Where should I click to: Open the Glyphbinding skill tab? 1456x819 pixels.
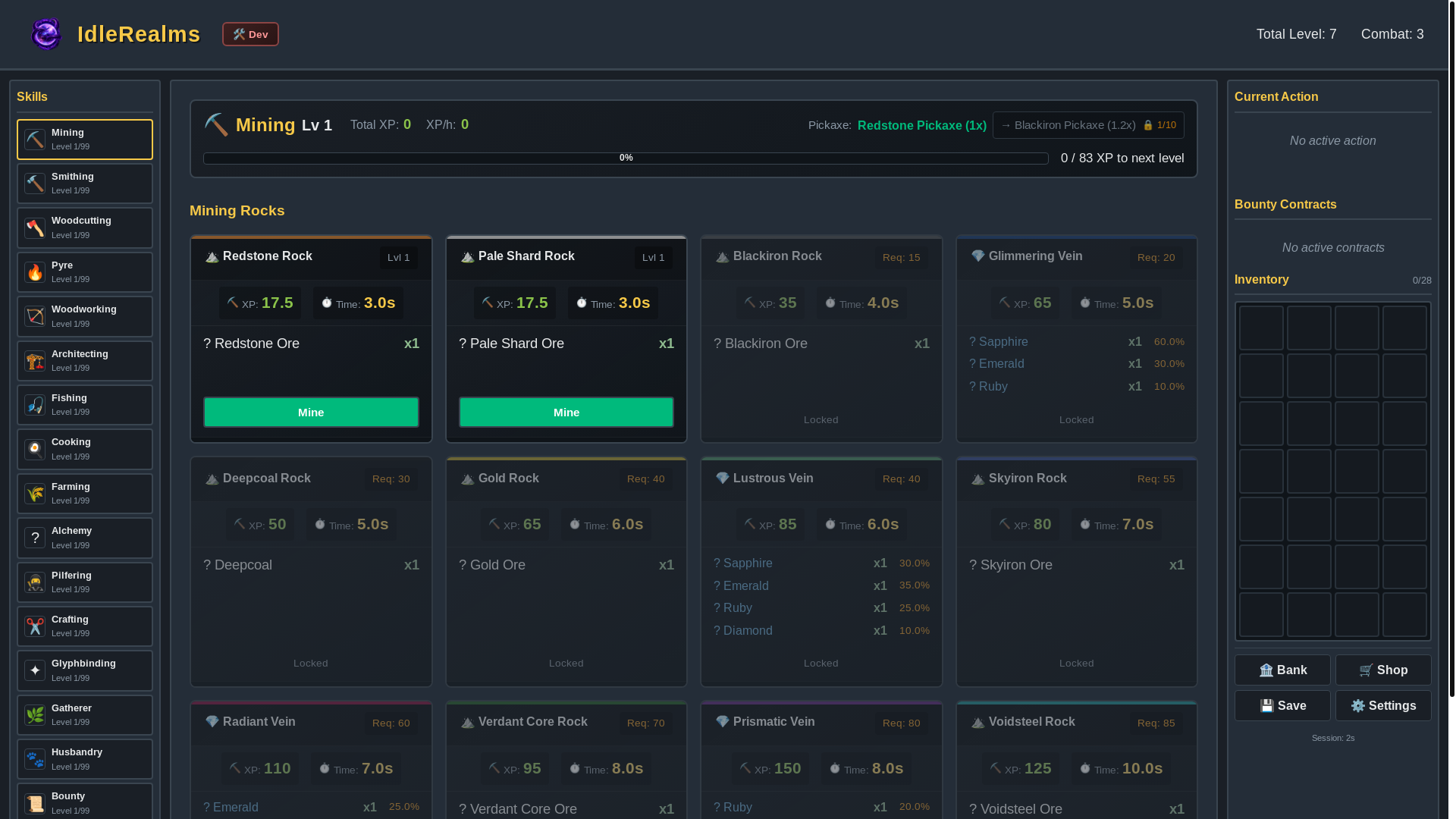[x=85, y=670]
